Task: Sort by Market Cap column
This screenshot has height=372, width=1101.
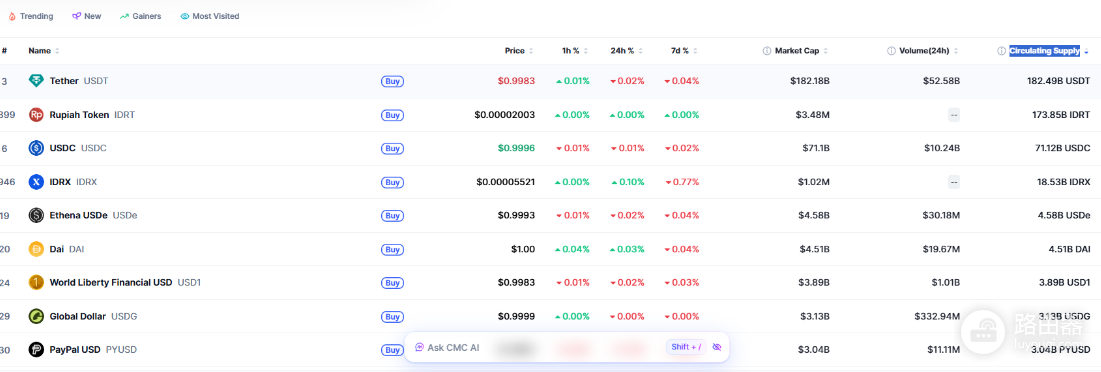Action: (801, 51)
